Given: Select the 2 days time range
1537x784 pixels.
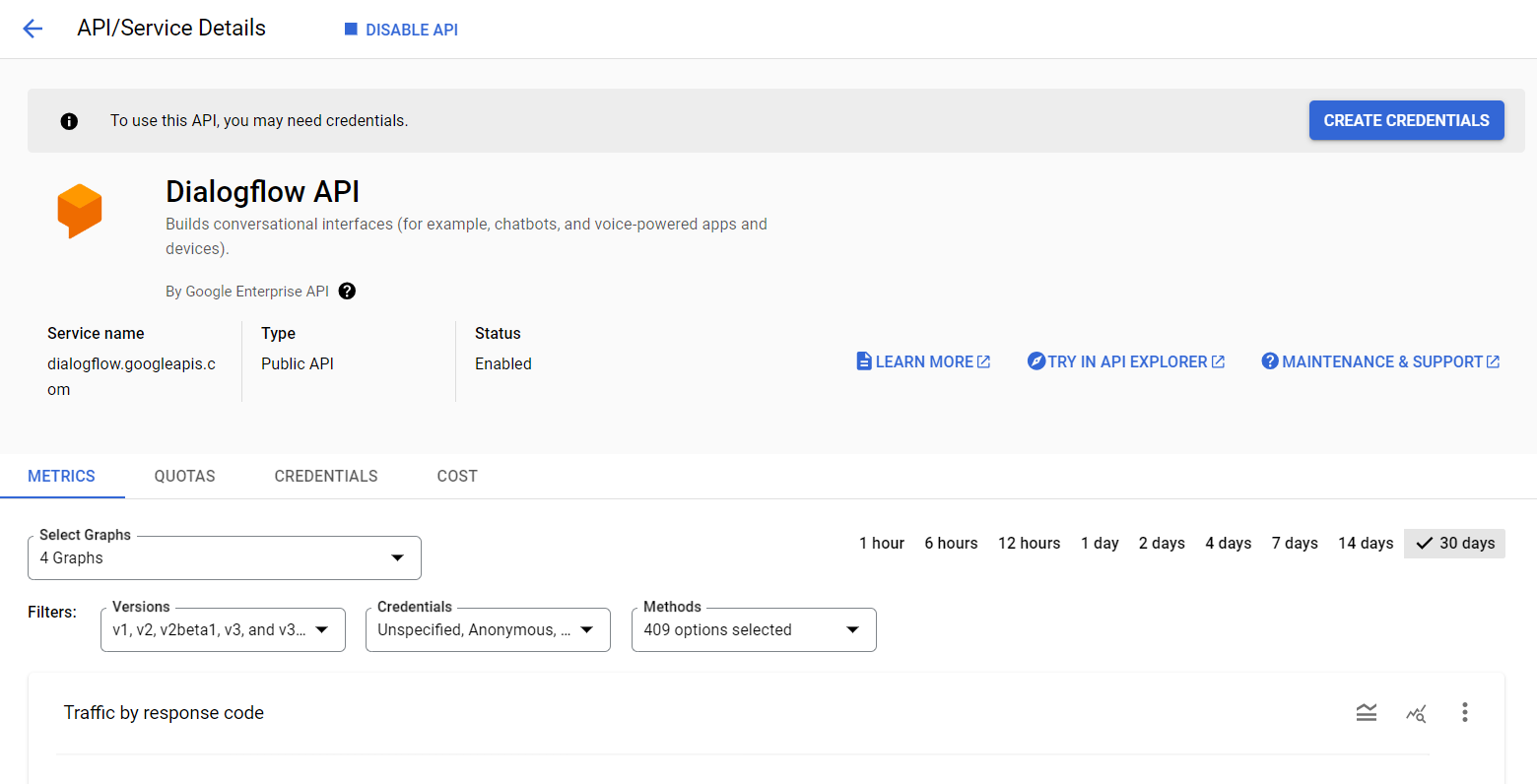Looking at the screenshot, I should 1162,544.
